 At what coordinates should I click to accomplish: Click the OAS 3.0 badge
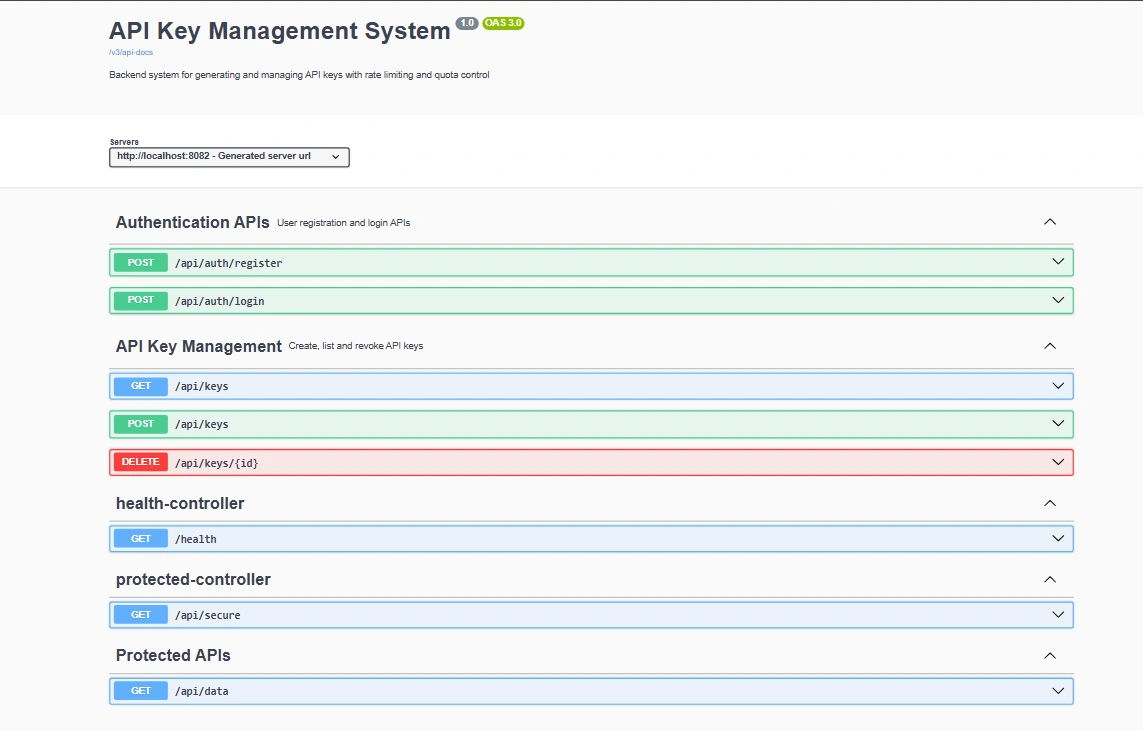click(x=504, y=23)
